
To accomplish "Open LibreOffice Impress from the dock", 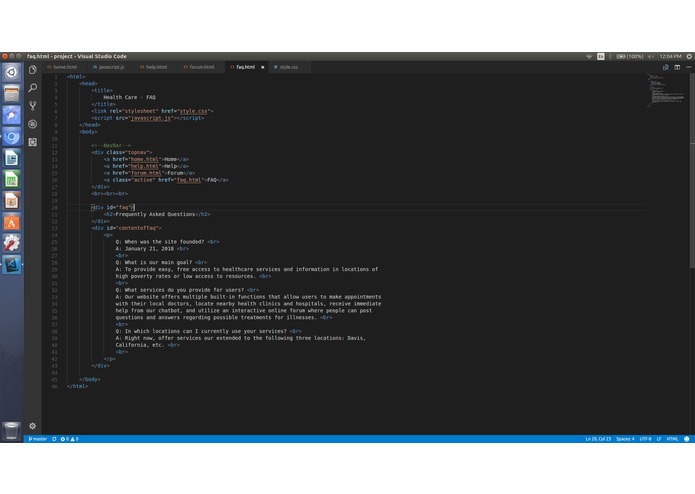I will click(12, 201).
